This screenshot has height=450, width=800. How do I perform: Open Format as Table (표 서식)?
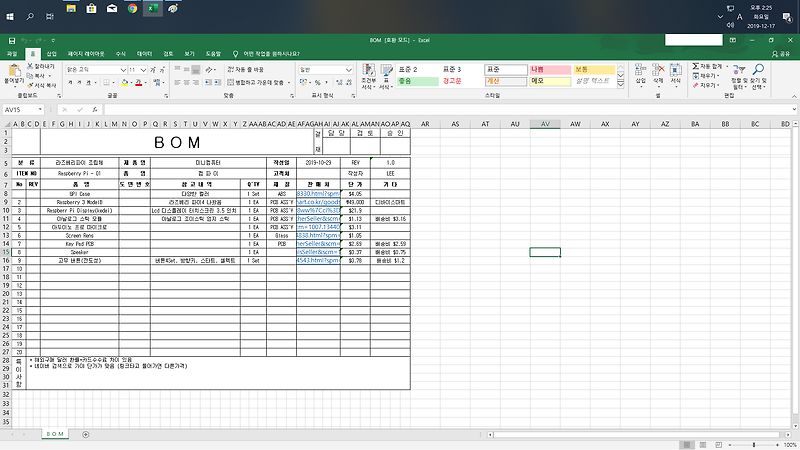[x=386, y=77]
